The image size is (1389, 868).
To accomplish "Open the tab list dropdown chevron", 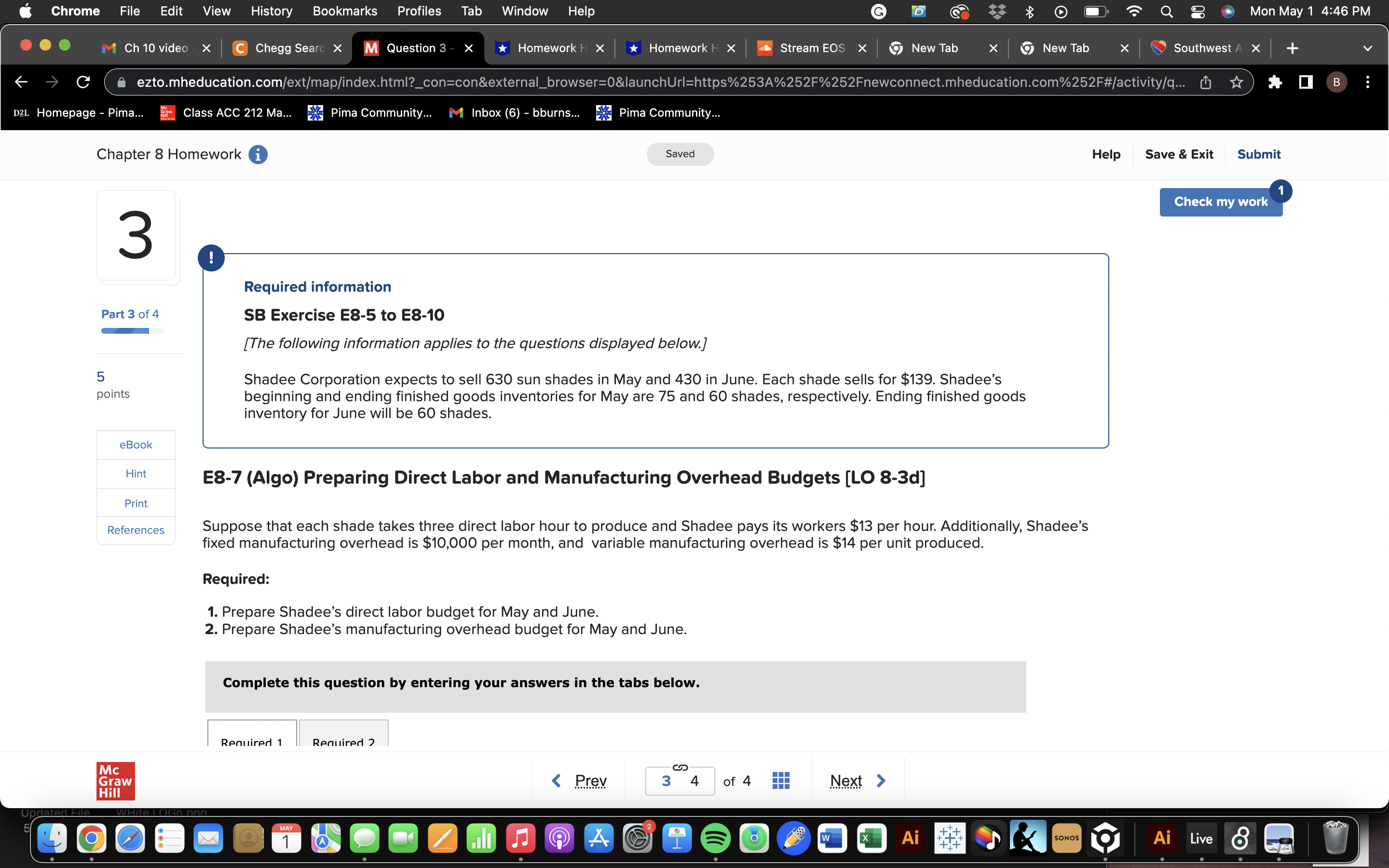I will pyautogui.click(x=1368, y=48).
